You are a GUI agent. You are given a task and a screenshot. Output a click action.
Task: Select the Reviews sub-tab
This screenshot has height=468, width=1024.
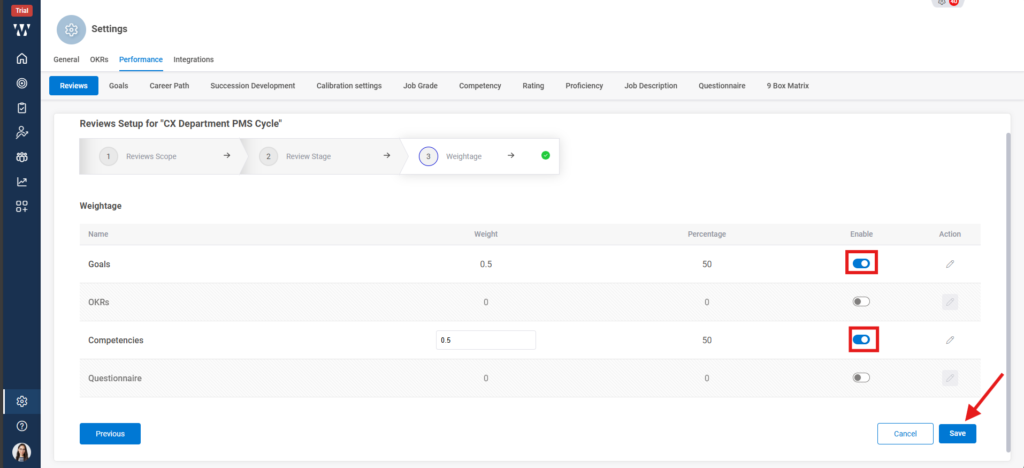[74, 86]
